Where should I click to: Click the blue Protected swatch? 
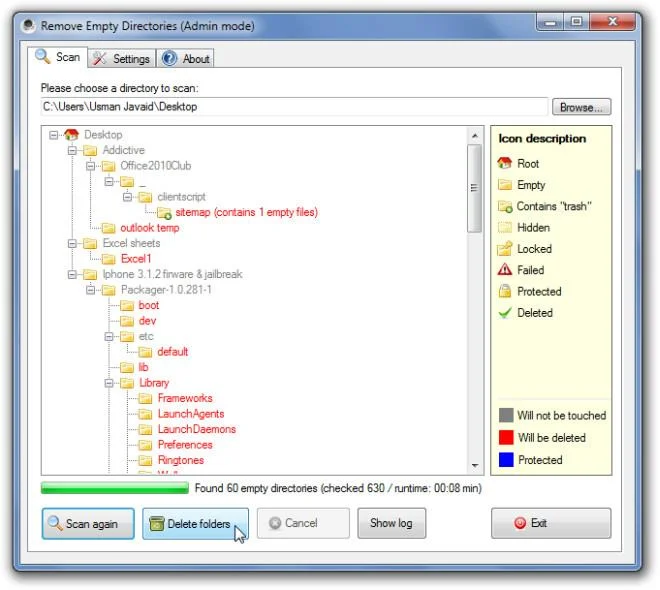(x=506, y=460)
